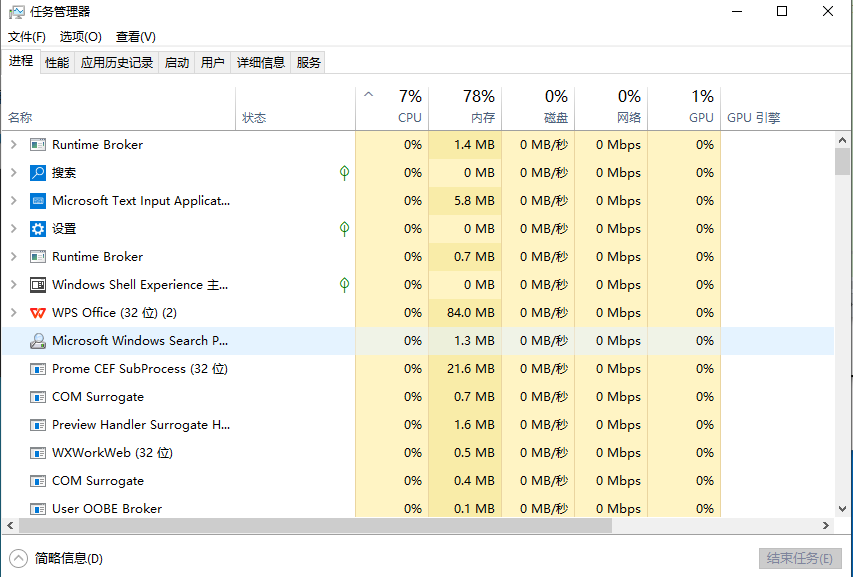Expand the Microsoft Text Input Application row
This screenshot has height=577, width=853.
13,201
